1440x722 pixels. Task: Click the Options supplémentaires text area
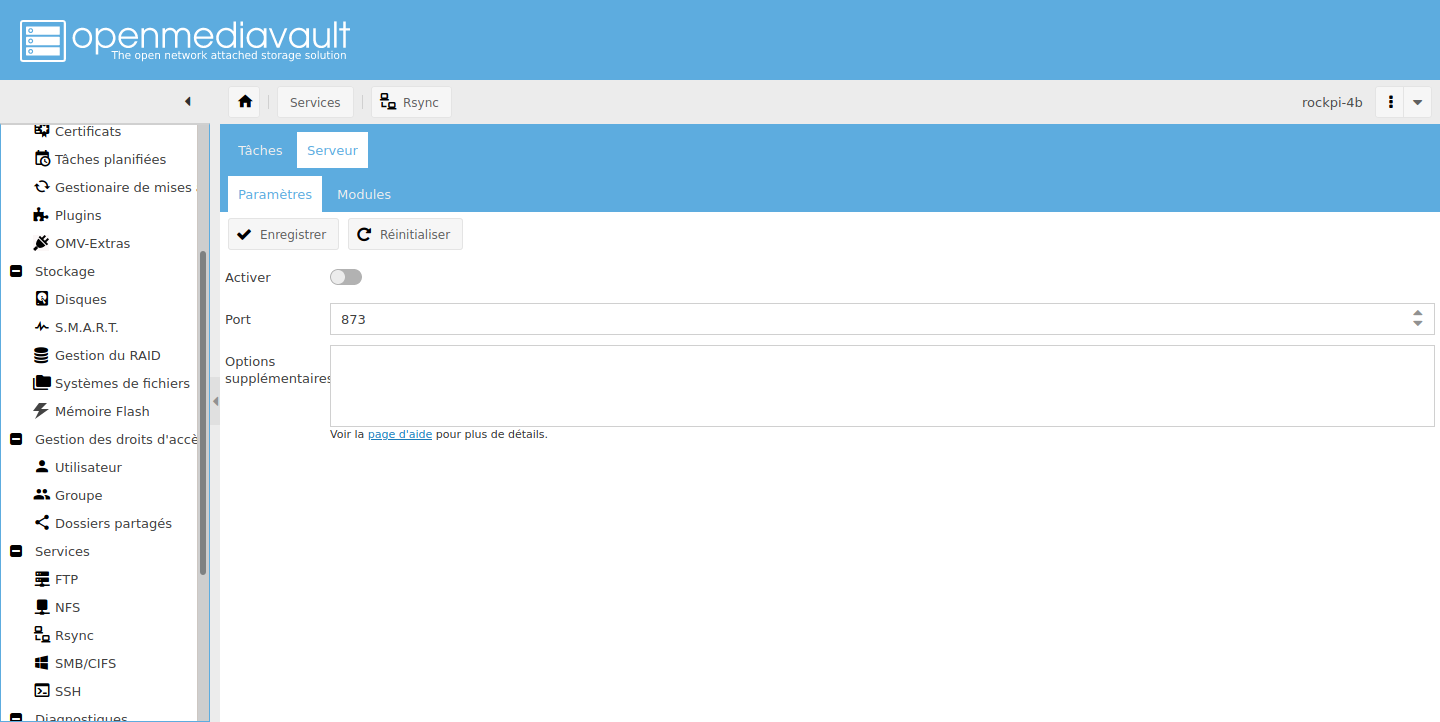[881, 386]
